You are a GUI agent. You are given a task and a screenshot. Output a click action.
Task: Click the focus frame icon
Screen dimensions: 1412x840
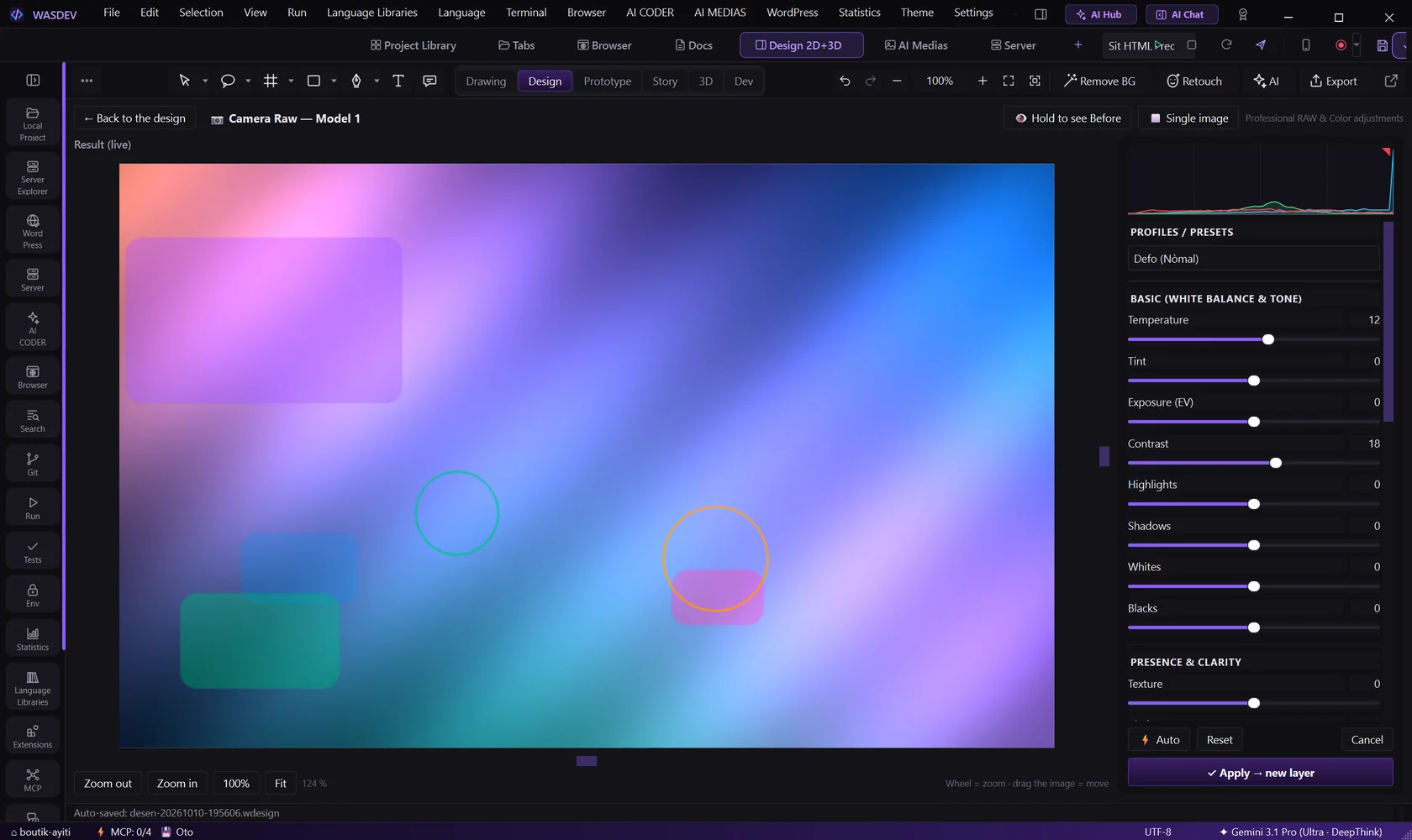coord(1035,81)
